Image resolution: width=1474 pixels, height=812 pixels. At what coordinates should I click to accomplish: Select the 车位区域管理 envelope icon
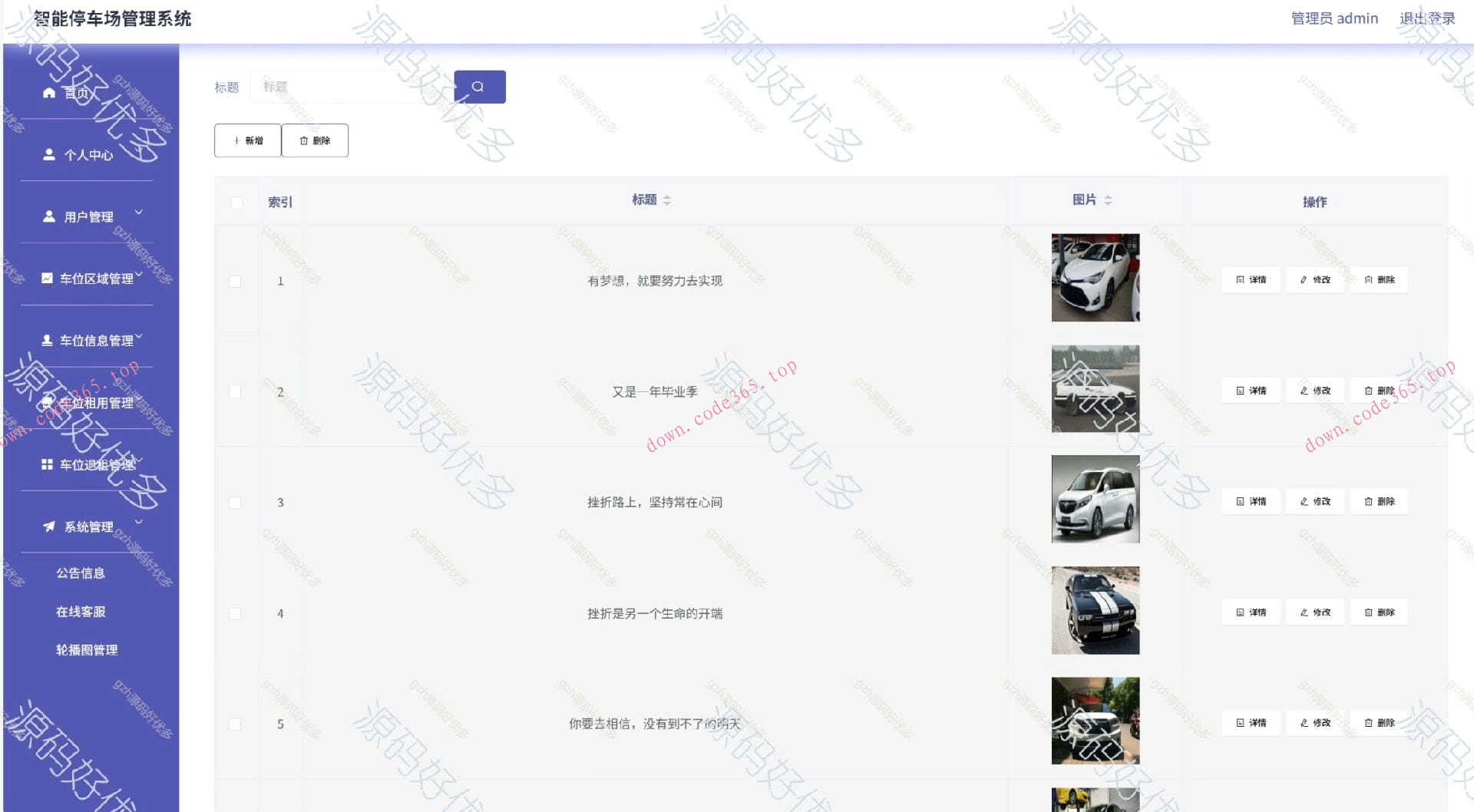point(48,277)
